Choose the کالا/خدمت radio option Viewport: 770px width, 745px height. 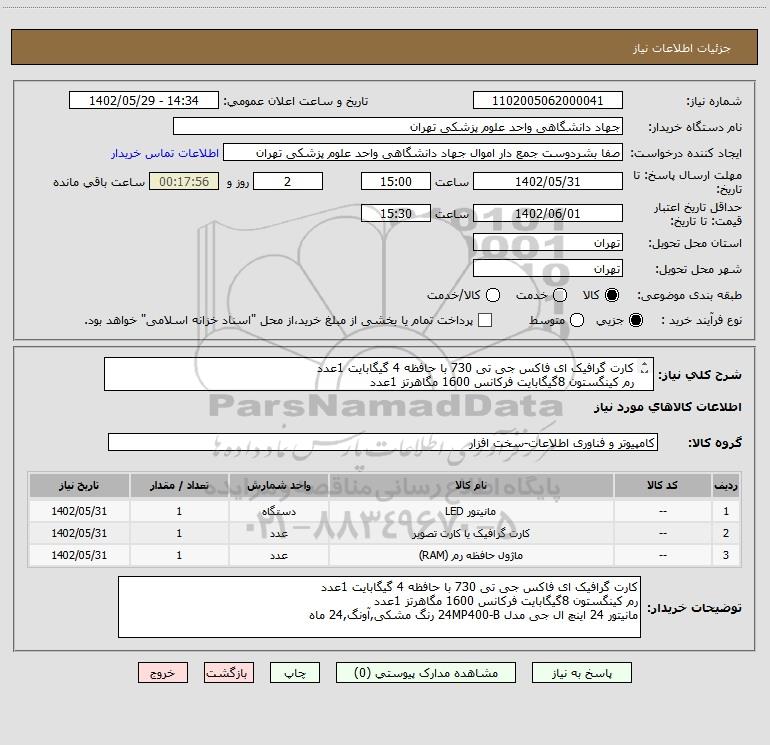[x=491, y=295]
